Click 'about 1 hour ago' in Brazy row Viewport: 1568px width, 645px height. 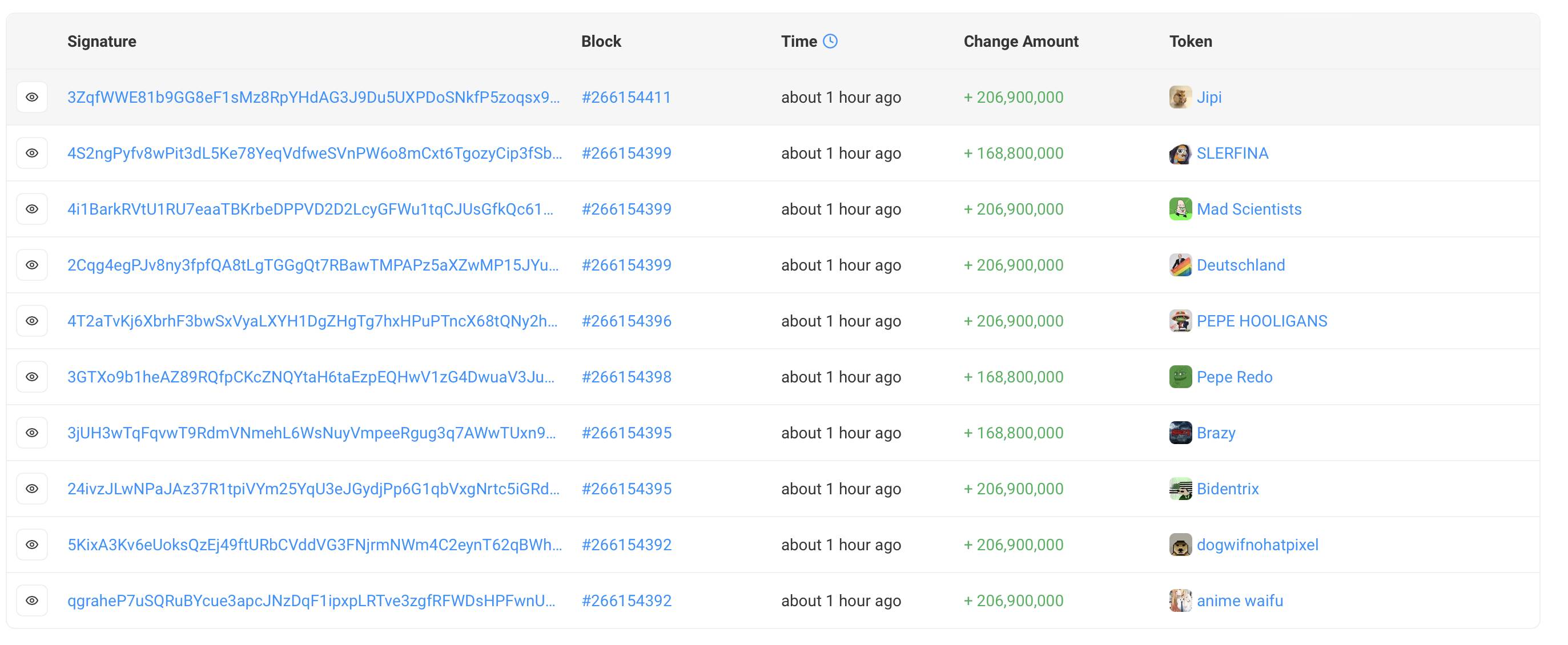tap(841, 433)
